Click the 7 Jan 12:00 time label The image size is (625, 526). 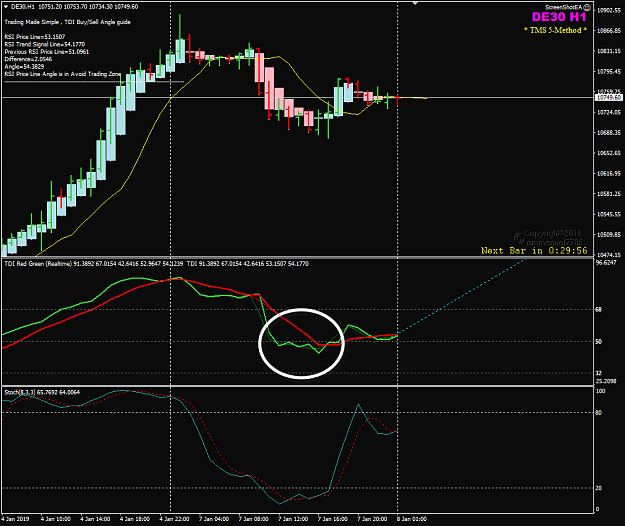click(293, 519)
